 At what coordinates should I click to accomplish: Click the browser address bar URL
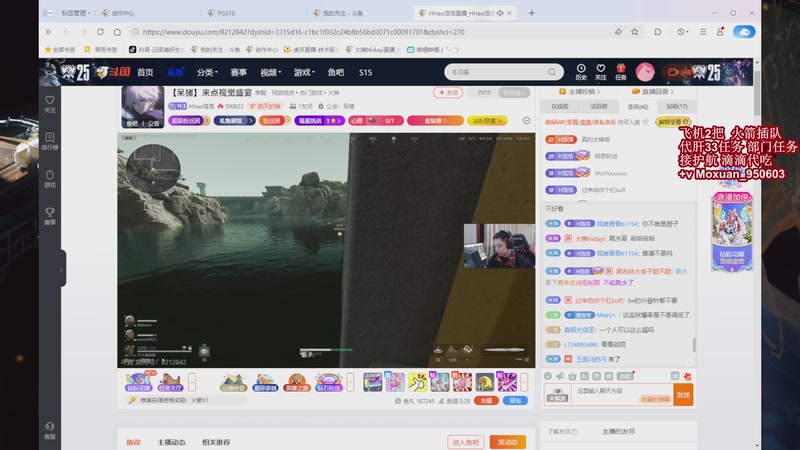click(x=304, y=32)
